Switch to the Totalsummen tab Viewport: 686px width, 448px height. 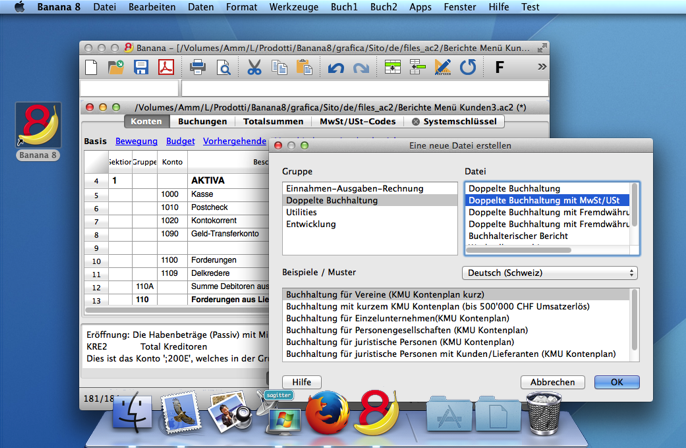pos(273,121)
